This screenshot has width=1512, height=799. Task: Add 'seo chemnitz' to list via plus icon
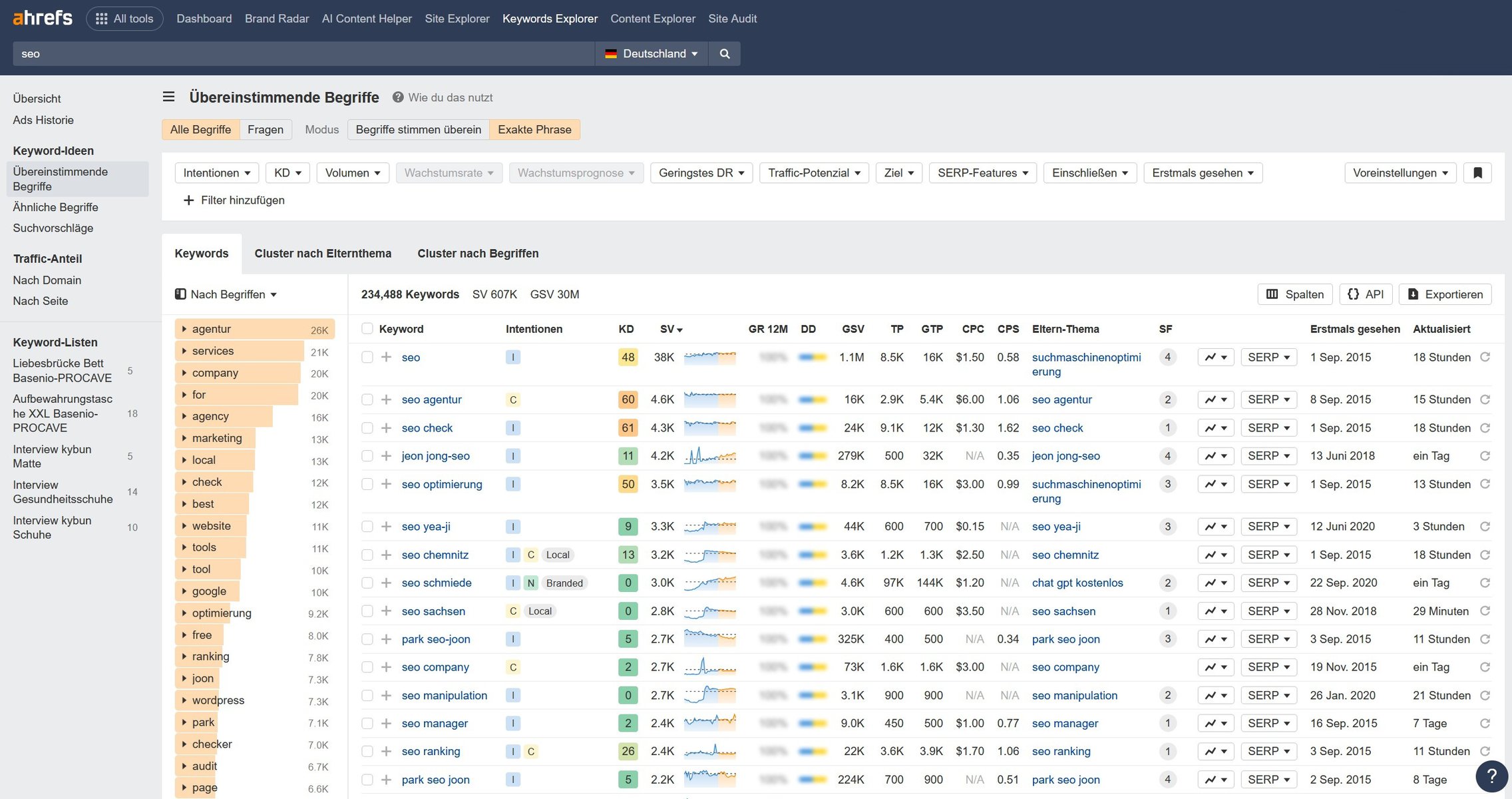386,555
